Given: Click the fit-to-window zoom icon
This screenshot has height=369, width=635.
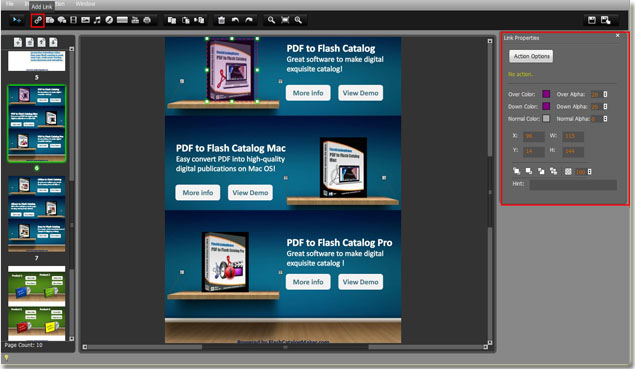Looking at the screenshot, I should click(285, 20).
